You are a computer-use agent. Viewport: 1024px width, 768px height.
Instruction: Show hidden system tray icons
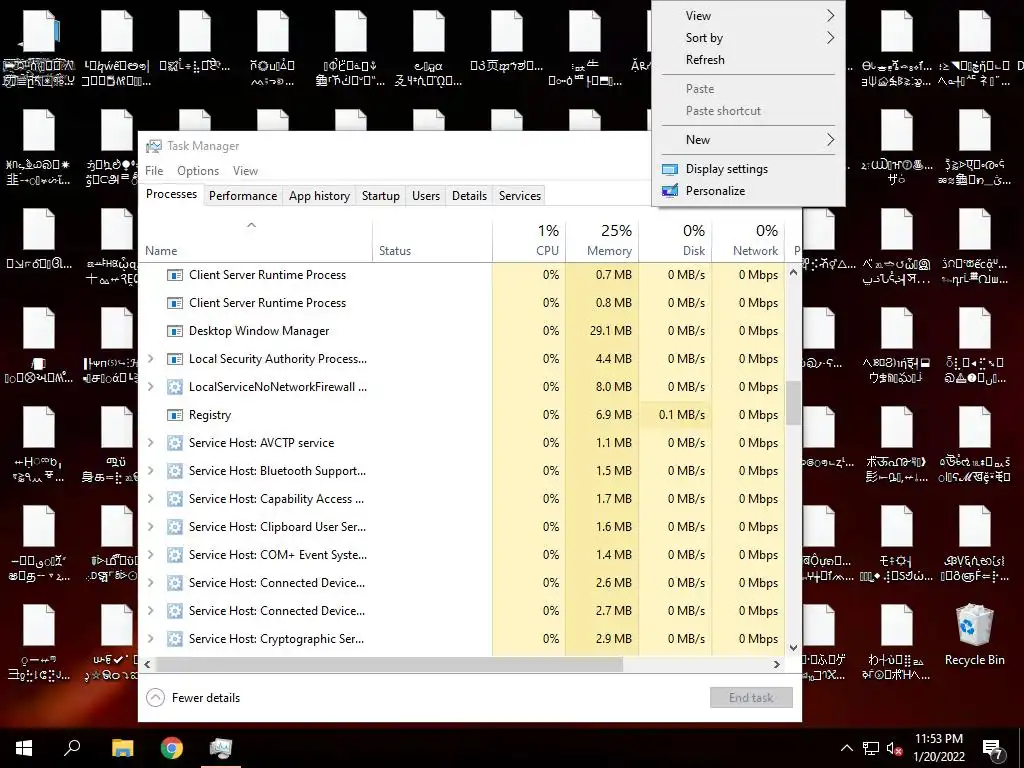846,748
